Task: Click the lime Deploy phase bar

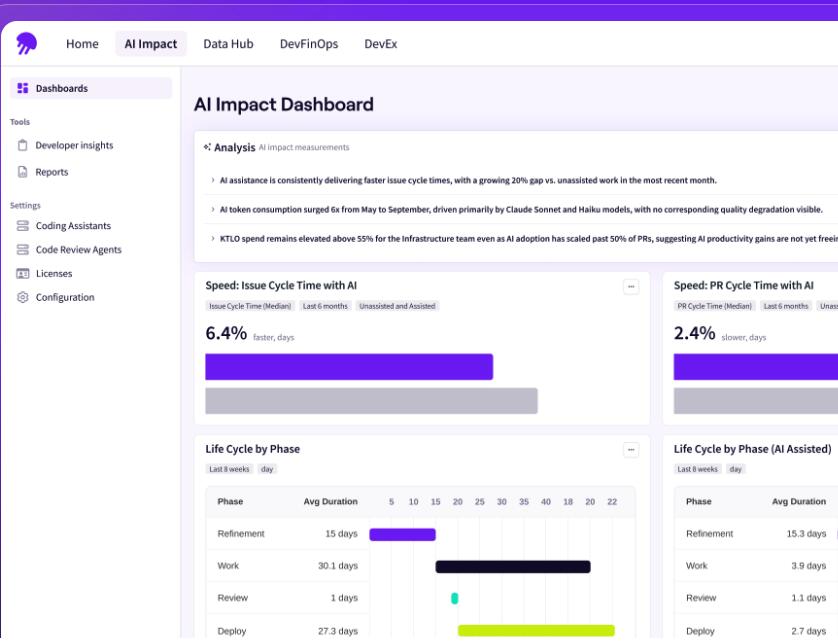Action: [x=536, y=631]
